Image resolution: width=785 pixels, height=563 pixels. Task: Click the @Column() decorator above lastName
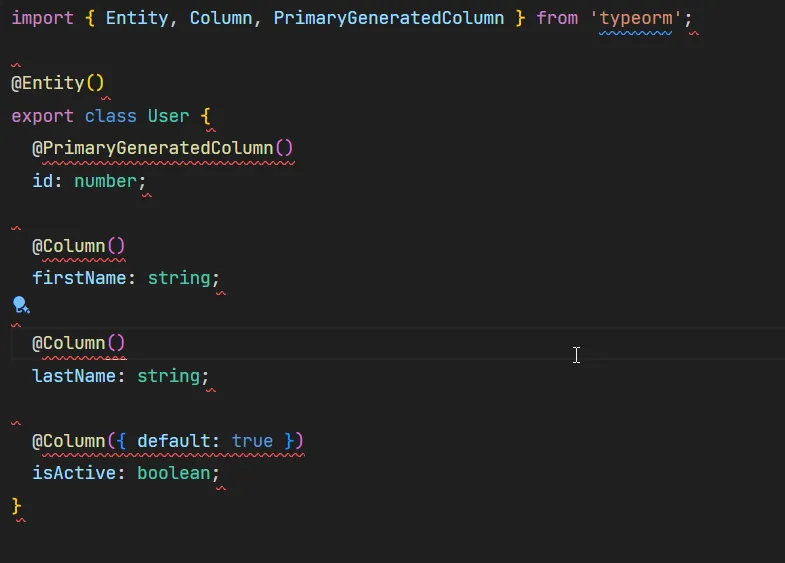[78, 343]
